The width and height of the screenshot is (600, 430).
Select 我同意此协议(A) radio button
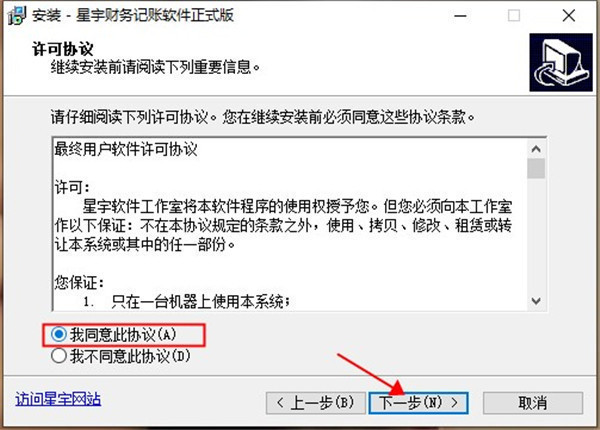click(x=59, y=334)
